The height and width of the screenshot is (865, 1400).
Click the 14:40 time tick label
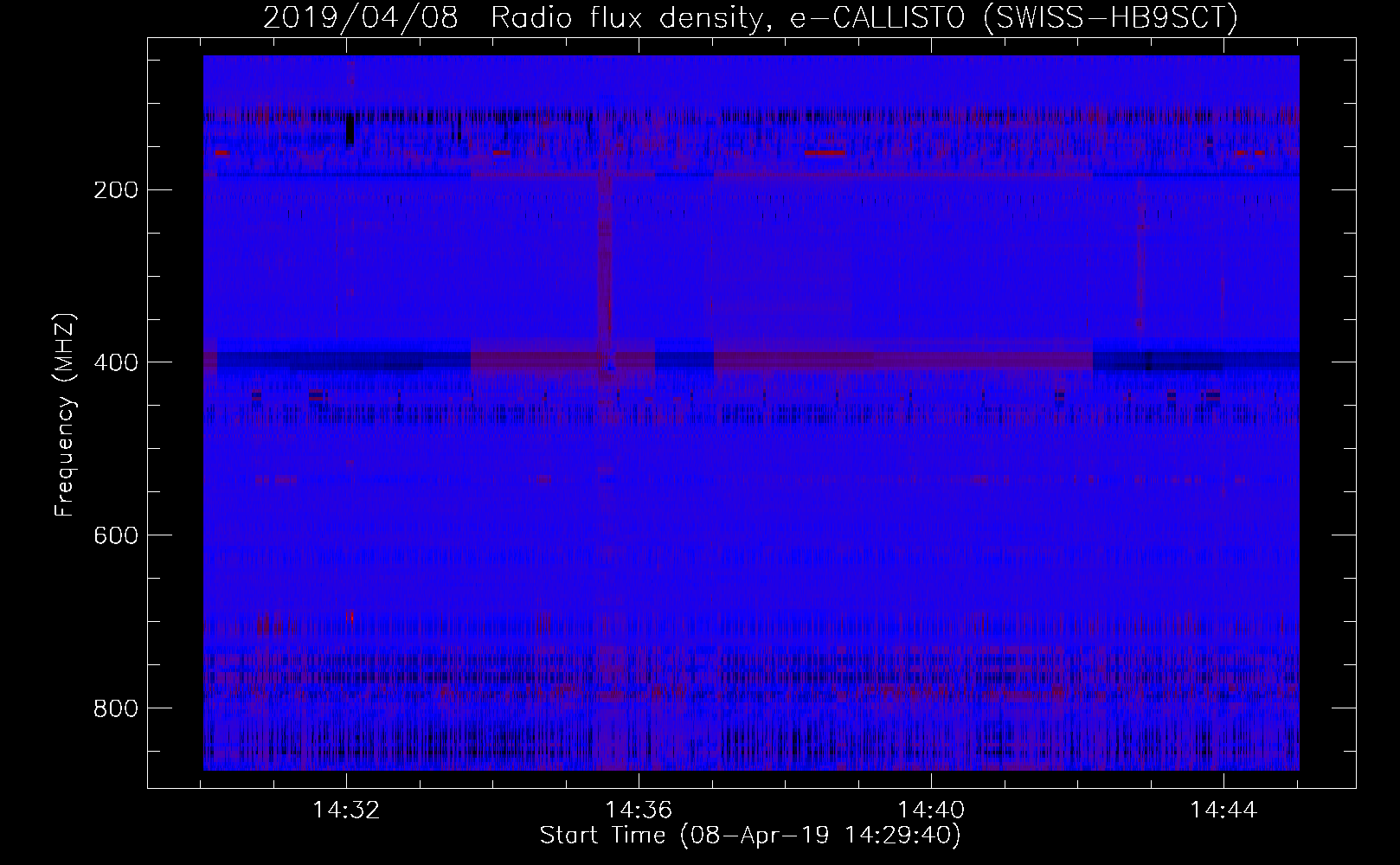(932, 811)
